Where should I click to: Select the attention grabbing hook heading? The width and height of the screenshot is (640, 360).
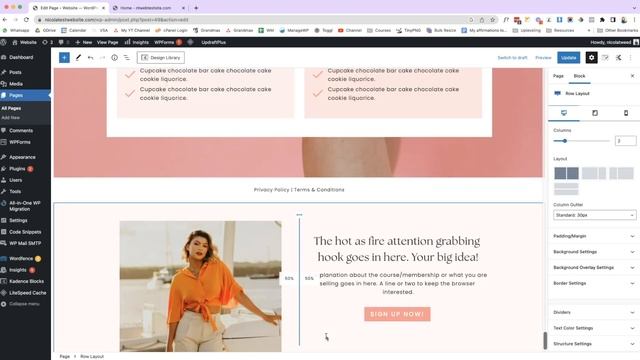pos(397,249)
